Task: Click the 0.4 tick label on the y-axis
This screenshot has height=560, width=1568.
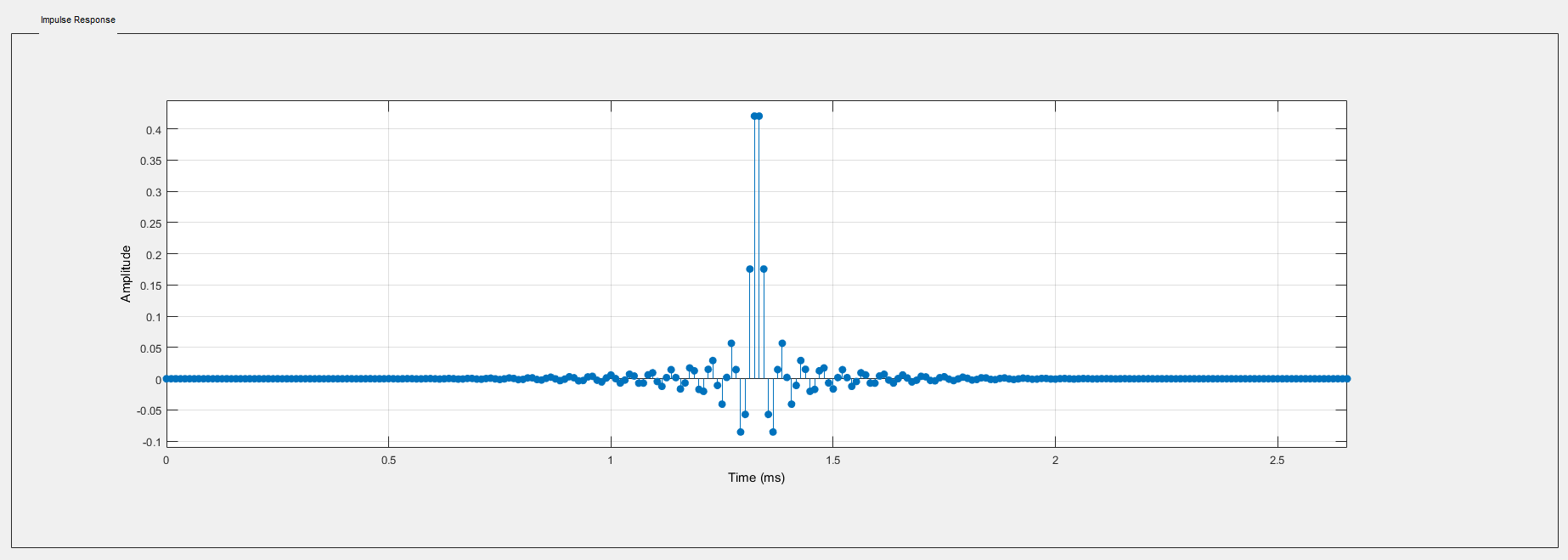Action: click(153, 130)
